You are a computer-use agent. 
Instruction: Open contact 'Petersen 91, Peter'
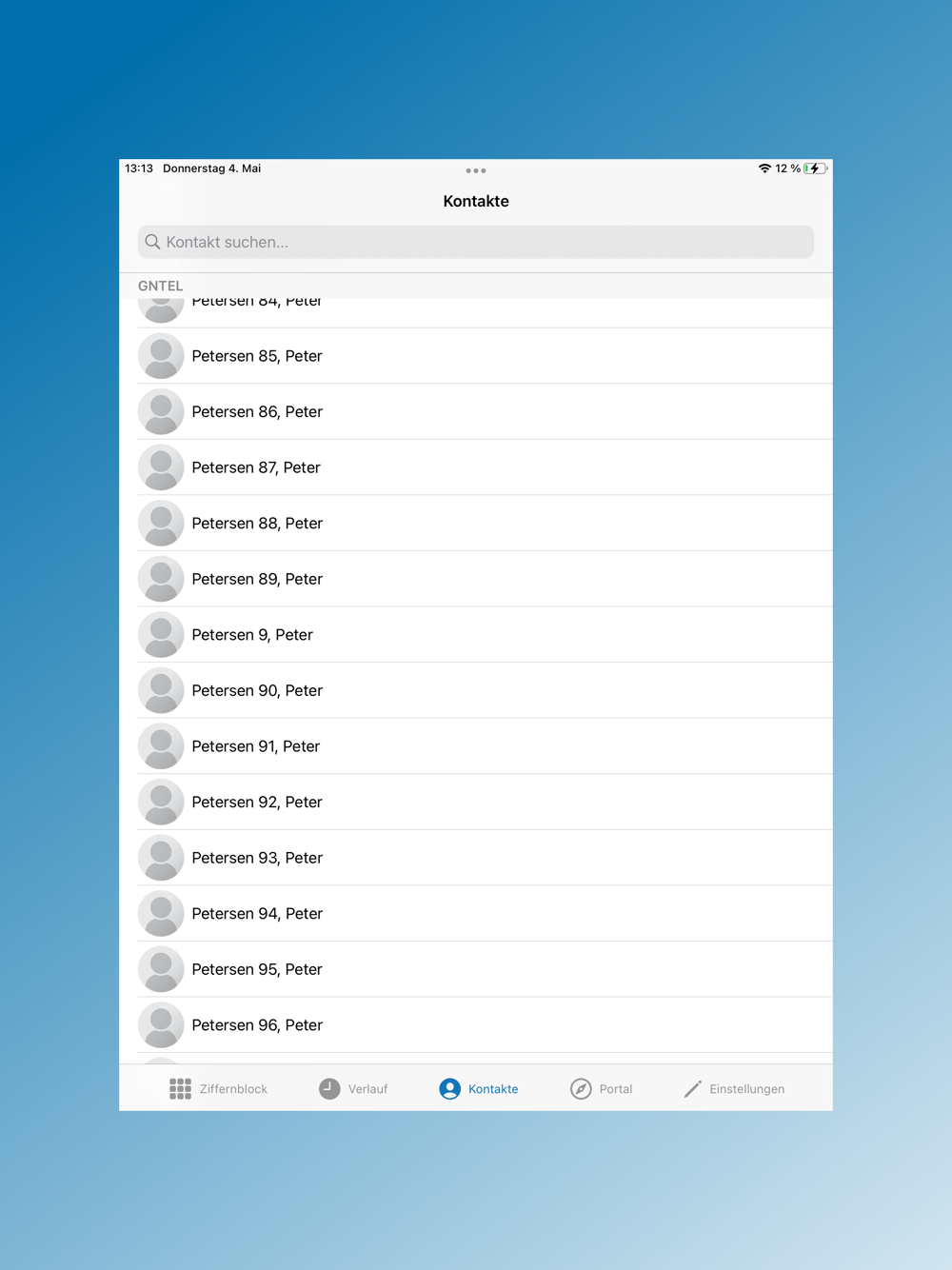point(476,746)
